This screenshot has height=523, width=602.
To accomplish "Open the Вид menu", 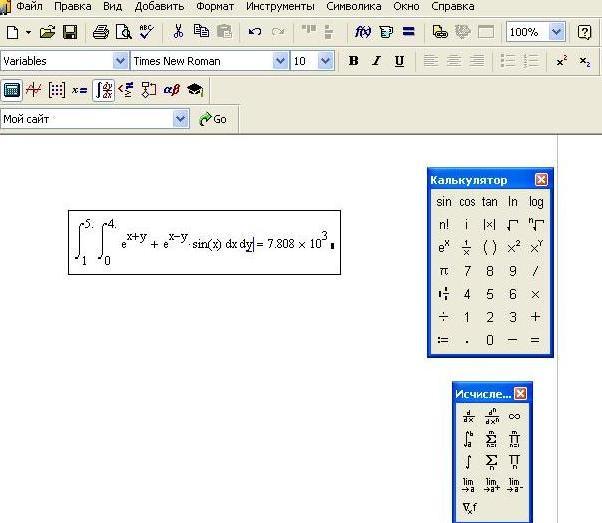I will coord(112,7).
